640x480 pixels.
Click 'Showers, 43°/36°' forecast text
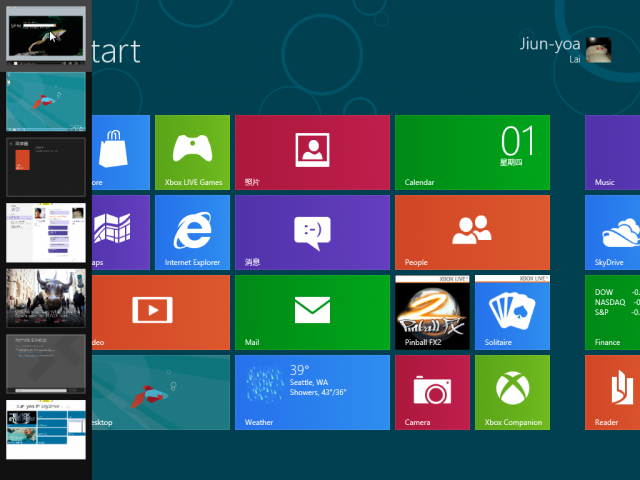point(318,392)
